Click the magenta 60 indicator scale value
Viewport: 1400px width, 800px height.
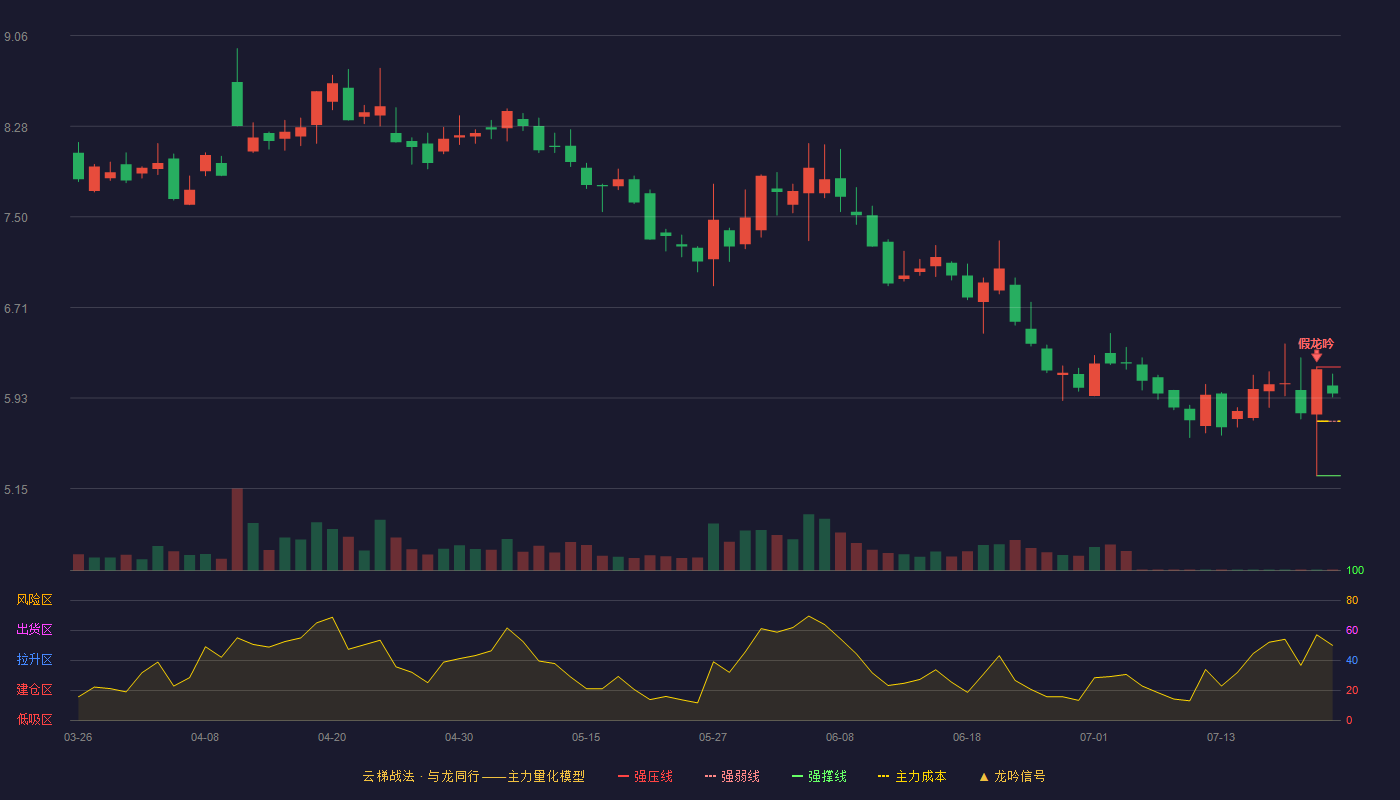[x=1352, y=631]
